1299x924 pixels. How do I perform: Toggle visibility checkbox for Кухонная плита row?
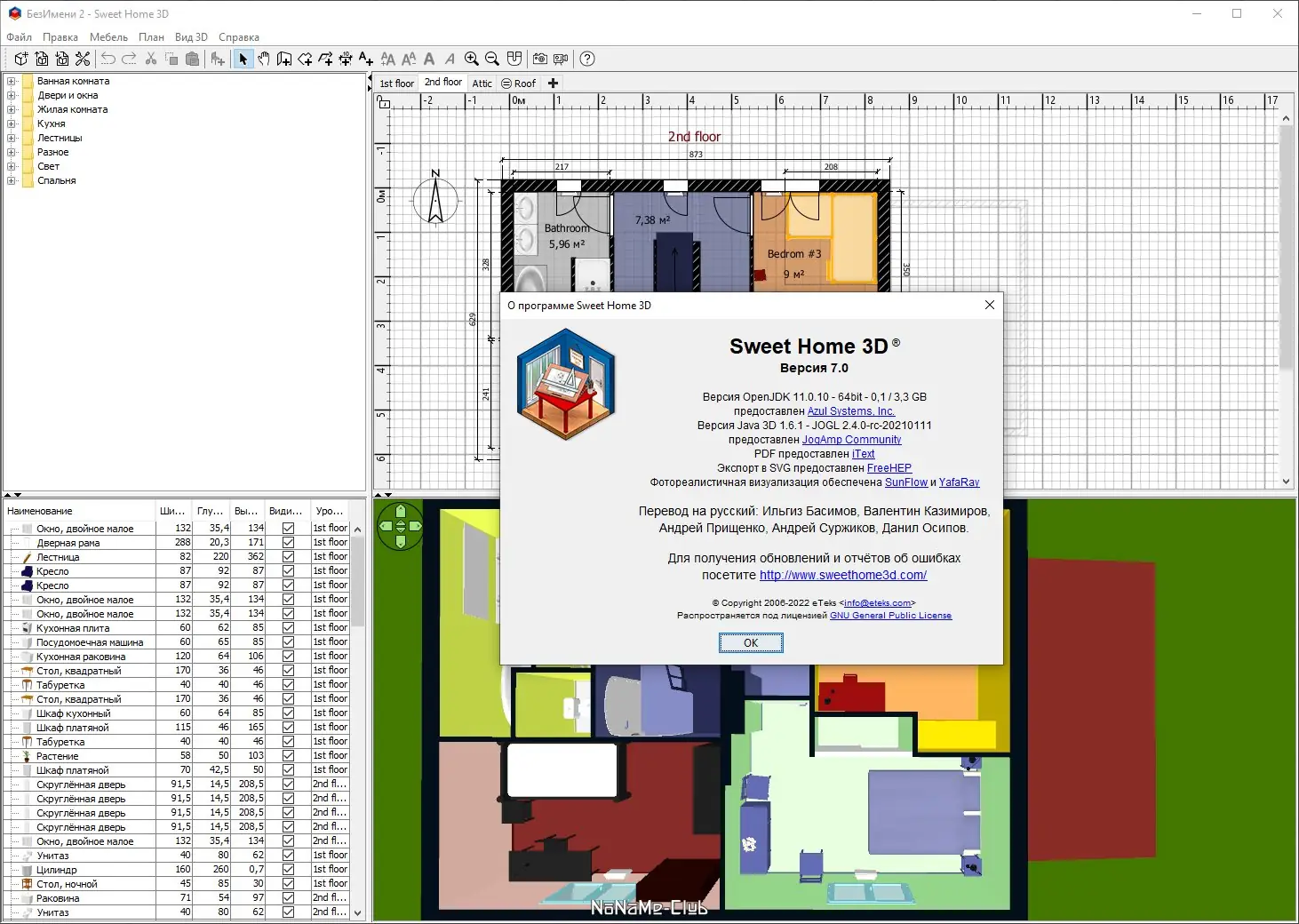click(x=288, y=628)
